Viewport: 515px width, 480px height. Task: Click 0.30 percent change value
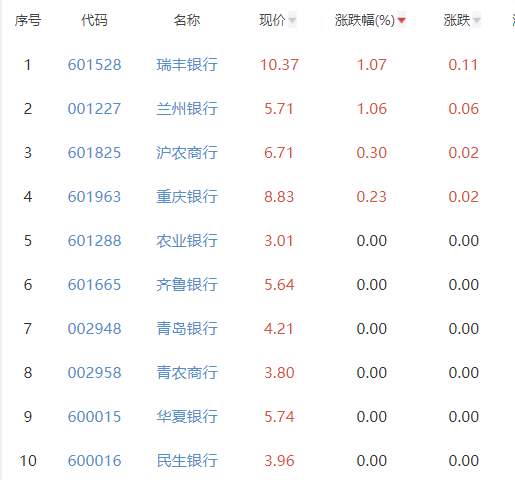pos(372,153)
